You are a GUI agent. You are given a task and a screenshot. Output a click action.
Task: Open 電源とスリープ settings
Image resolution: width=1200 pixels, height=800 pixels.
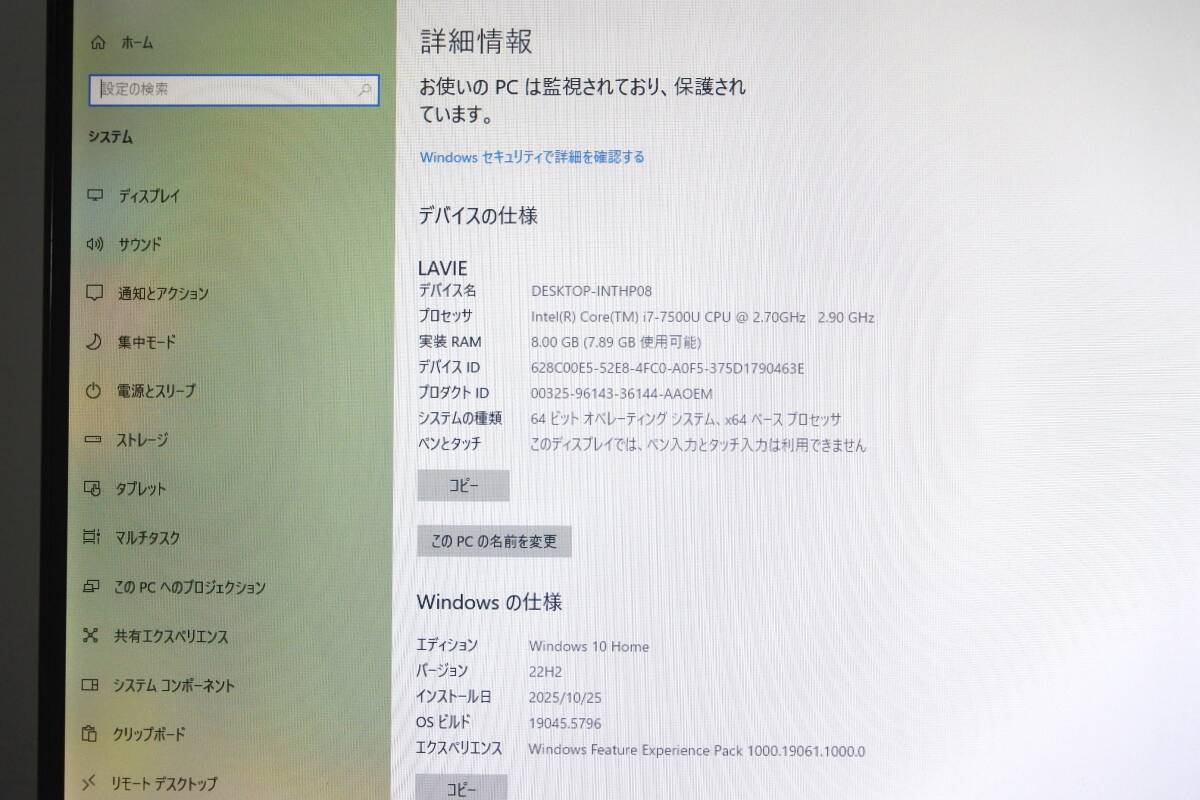(156, 391)
